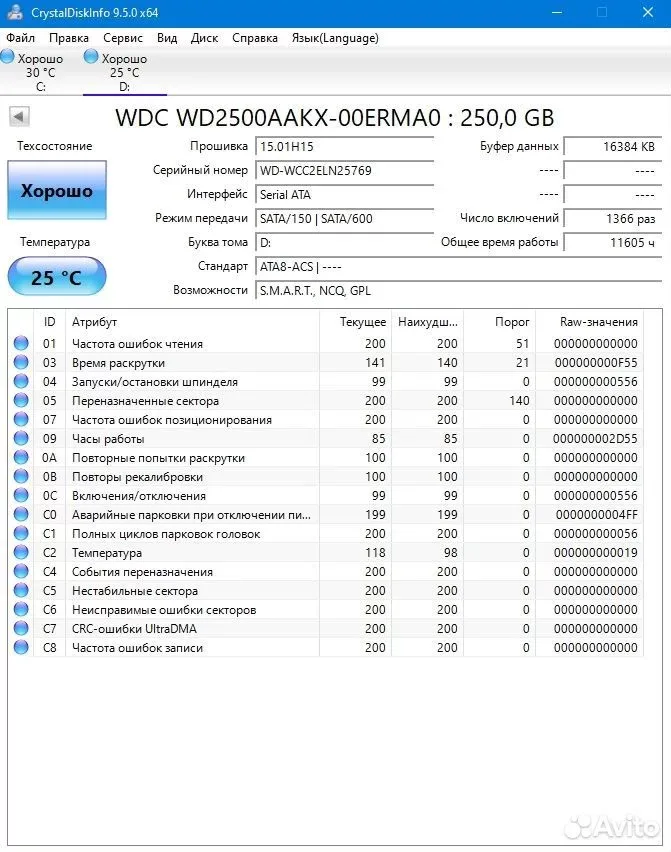The image size is (671, 852).
Task: Click the buffer size field 16384 KB
Action: click(612, 146)
